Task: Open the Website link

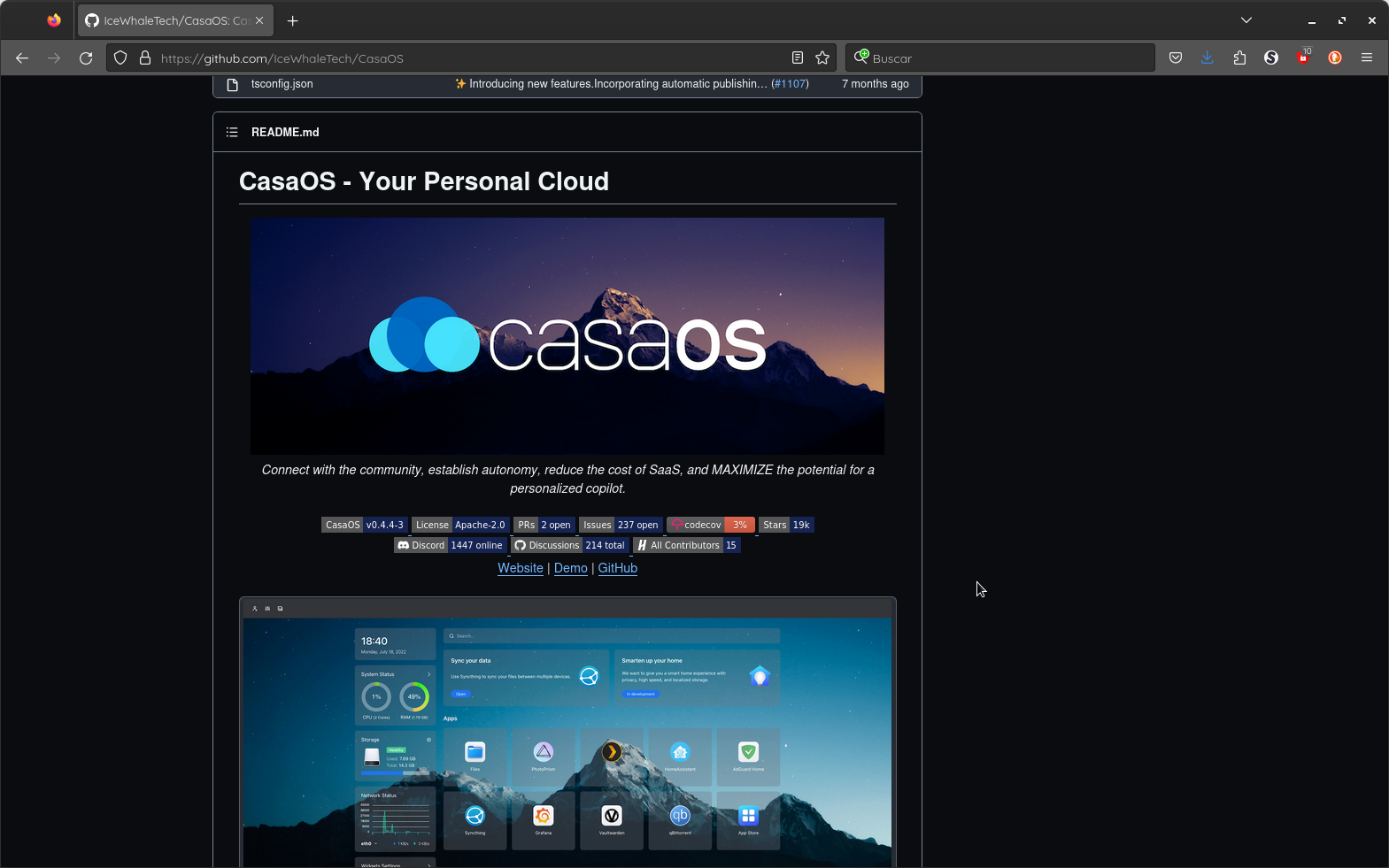Action: (x=521, y=568)
